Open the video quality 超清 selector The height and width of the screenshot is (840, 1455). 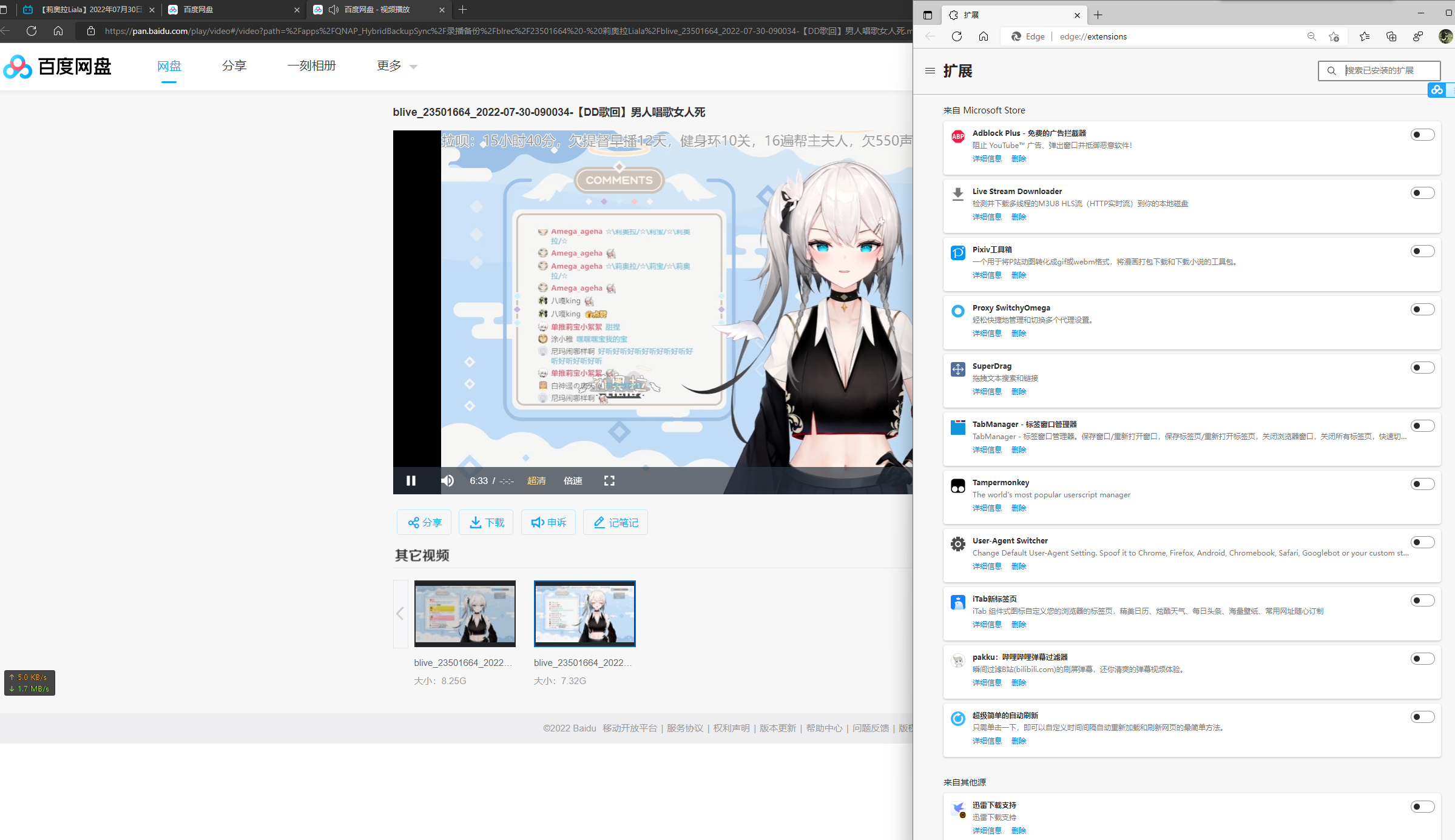coord(536,480)
